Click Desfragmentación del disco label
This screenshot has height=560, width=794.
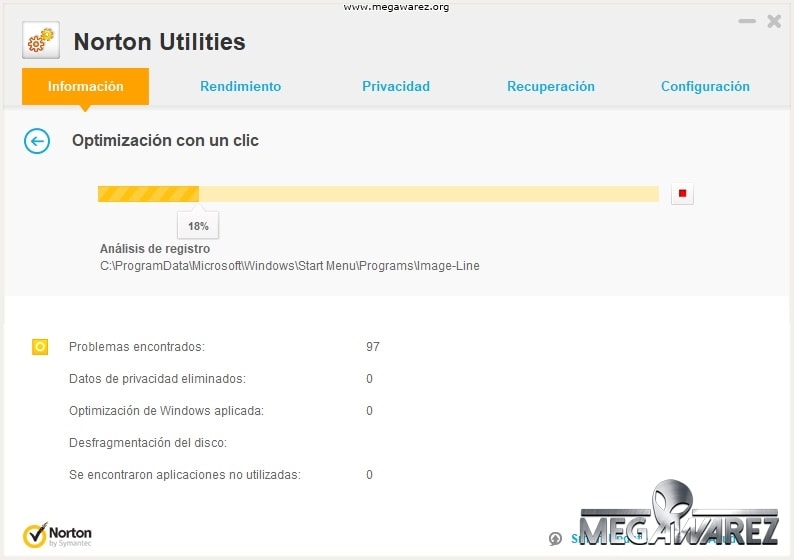pos(148,443)
